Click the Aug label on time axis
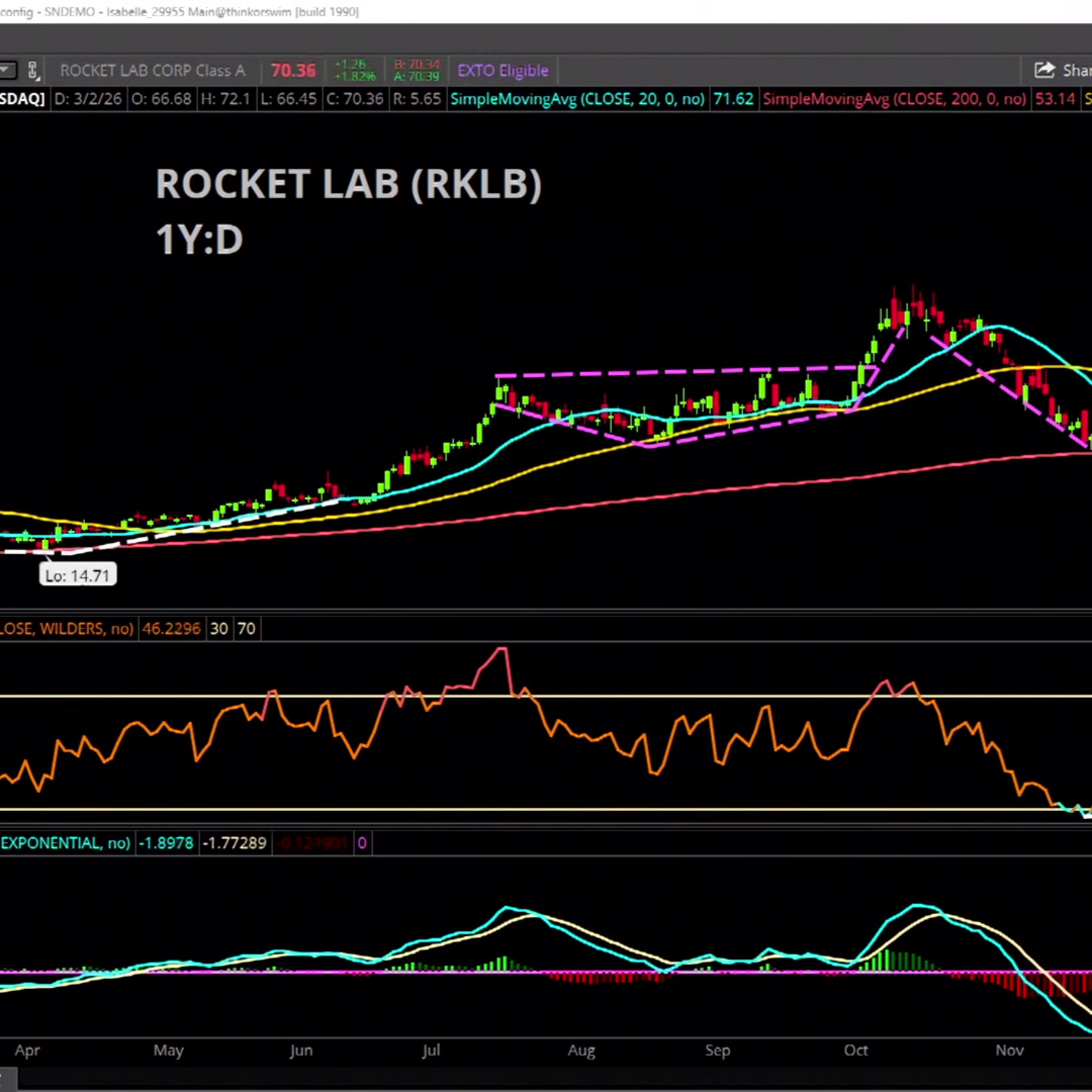Viewport: 1092px width, 1092px height. click(582, 1050)
